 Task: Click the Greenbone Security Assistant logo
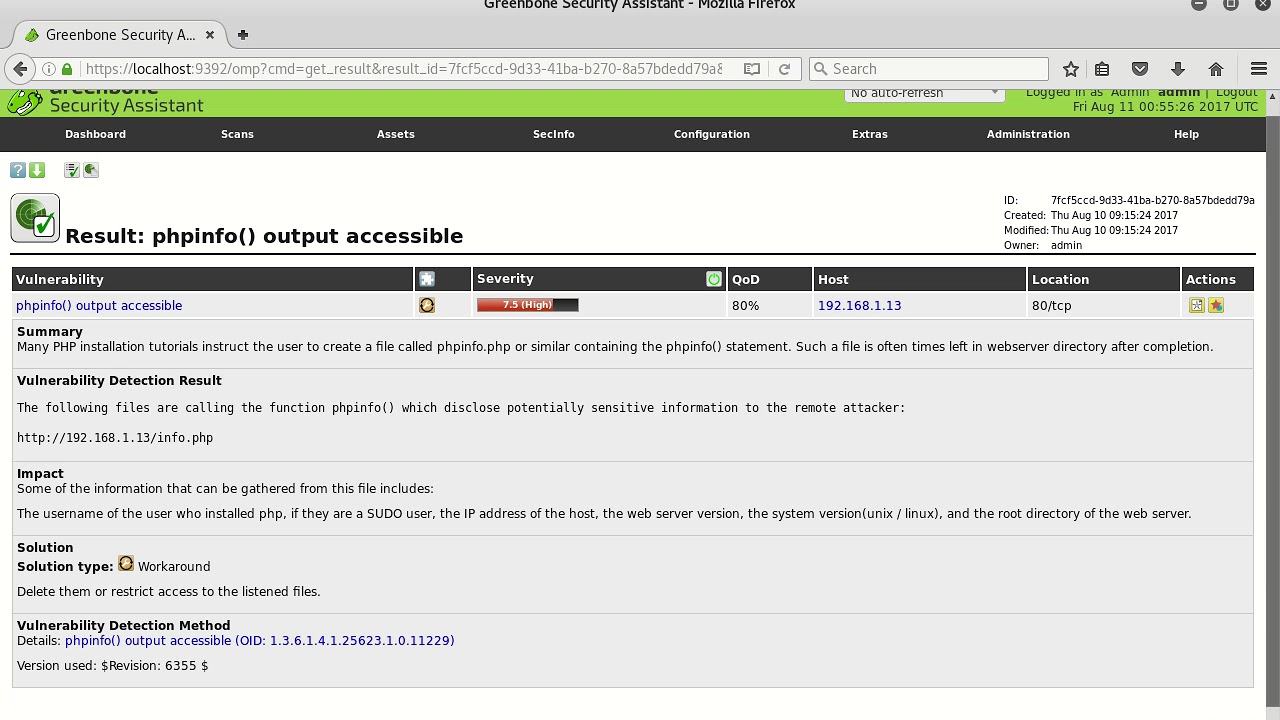pos(105,101)
